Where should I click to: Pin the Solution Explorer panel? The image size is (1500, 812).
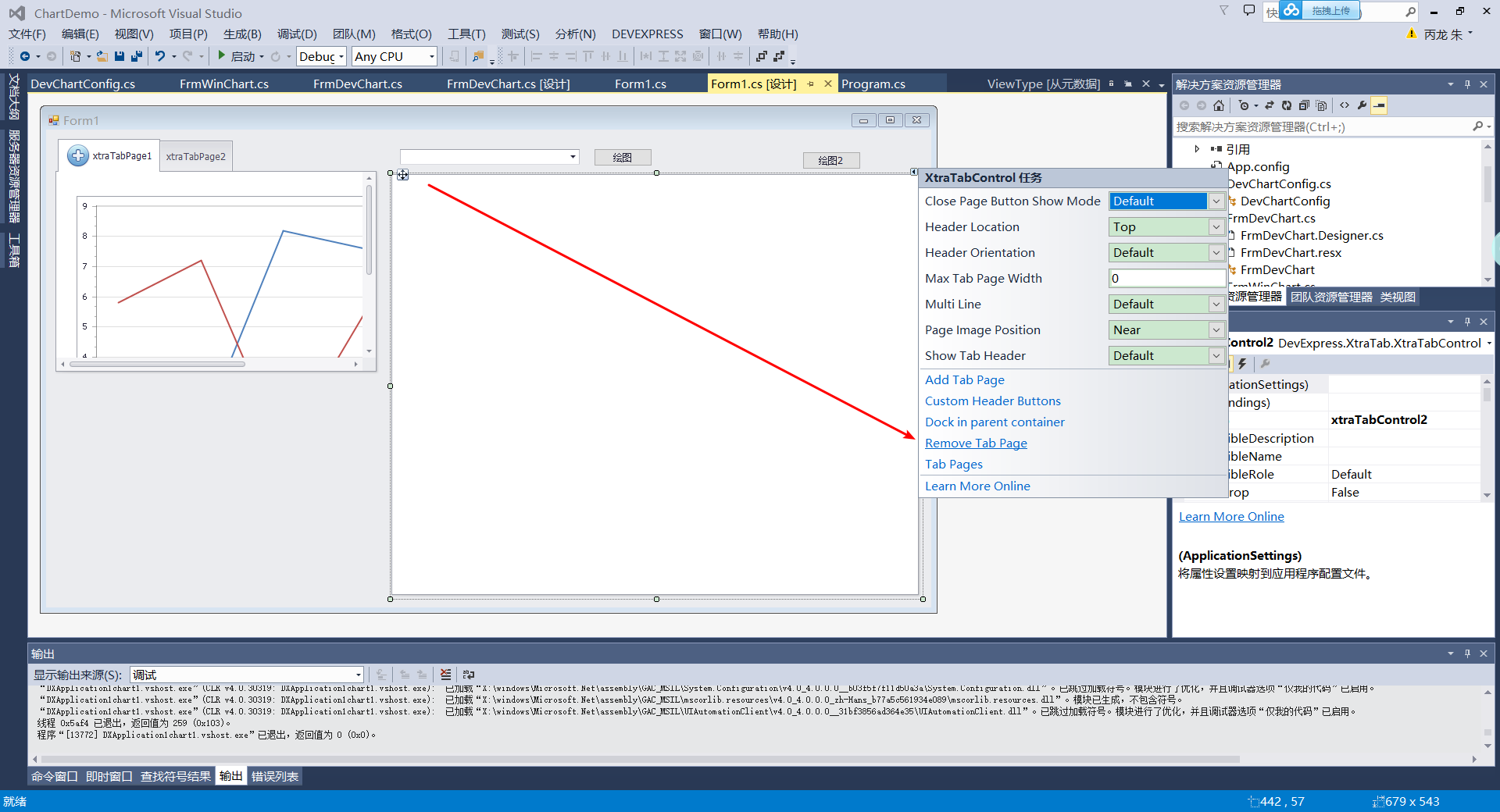1467,84
